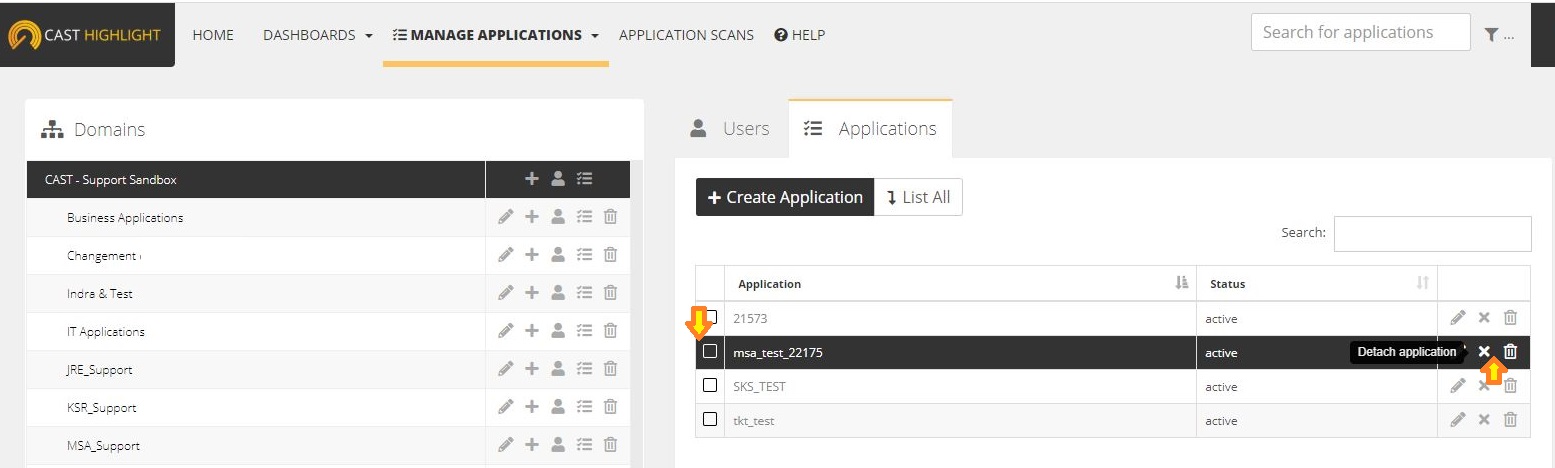The image size is (1555, 468).
Task: Edit the tkt_test application
Action: point(1458,420)
